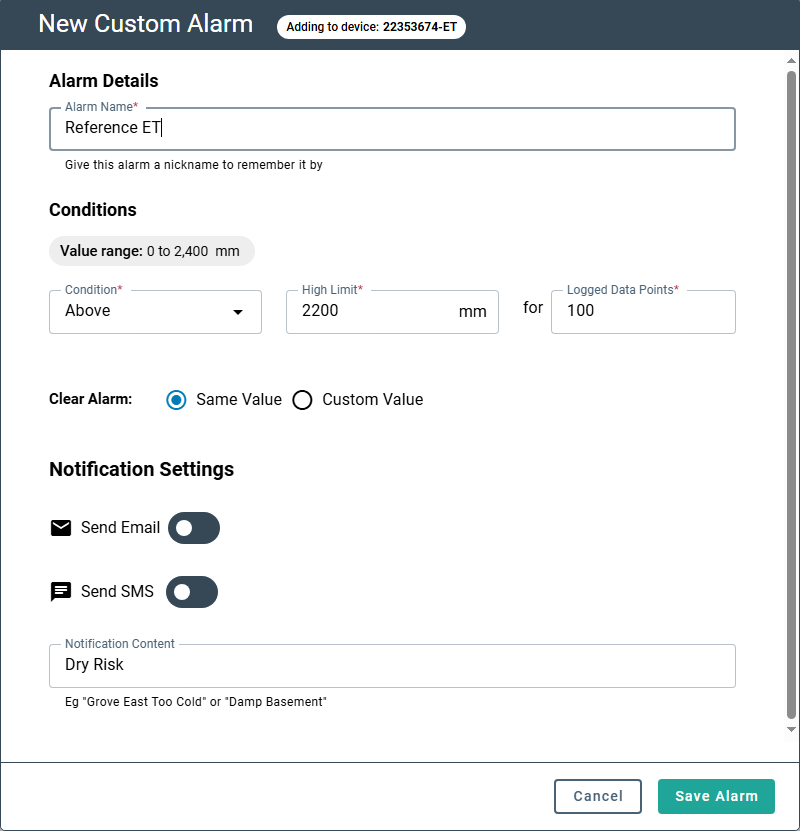The image size is (800, 831).
Task: Select the Same Value radio button
Action: [177, 400]
